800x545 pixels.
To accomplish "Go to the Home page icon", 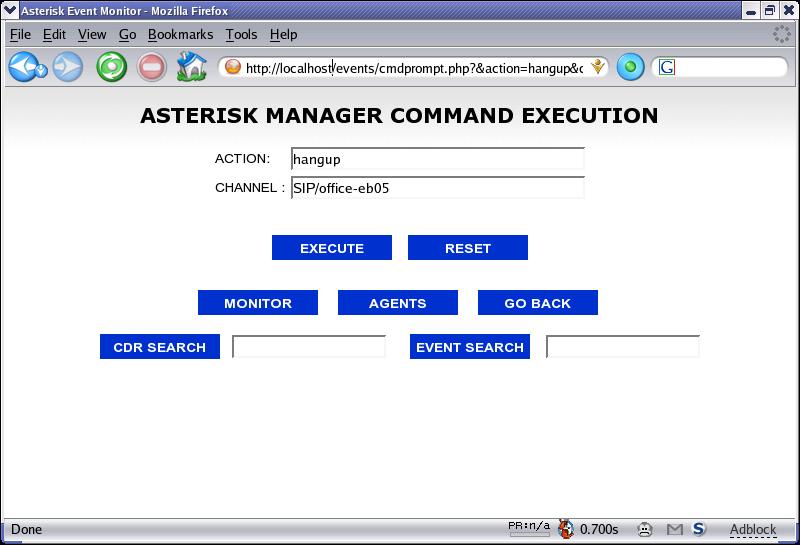I will [190, 67].
